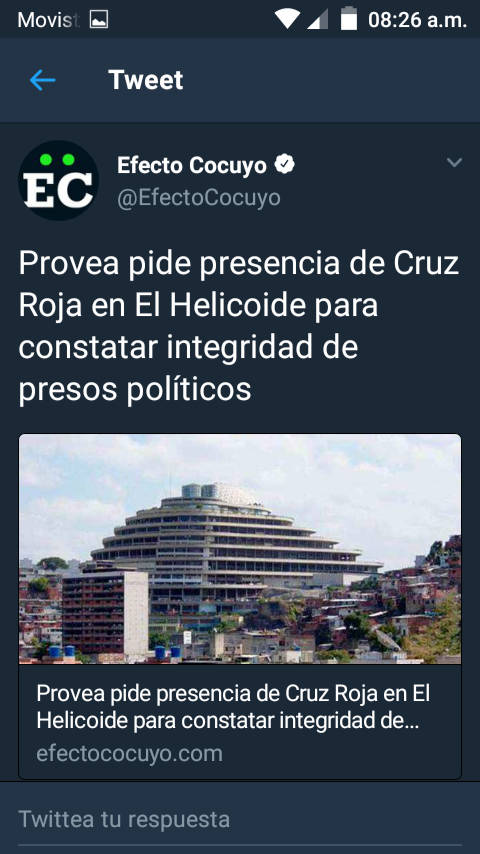This screenshot has width=480, height=854.
Task: Tap the blue back arrow
Action: tap(42, 81)
